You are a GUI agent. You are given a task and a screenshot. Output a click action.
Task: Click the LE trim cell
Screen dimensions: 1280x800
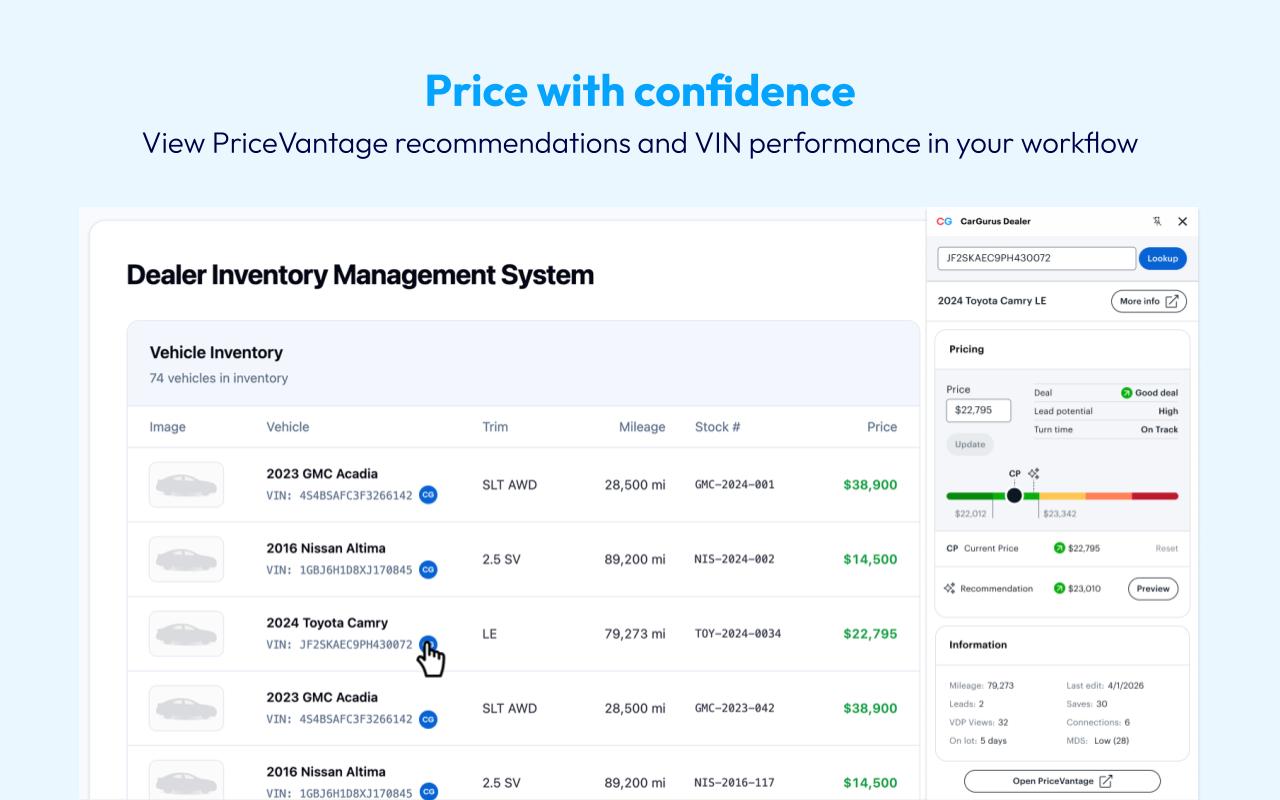[489, 634]
